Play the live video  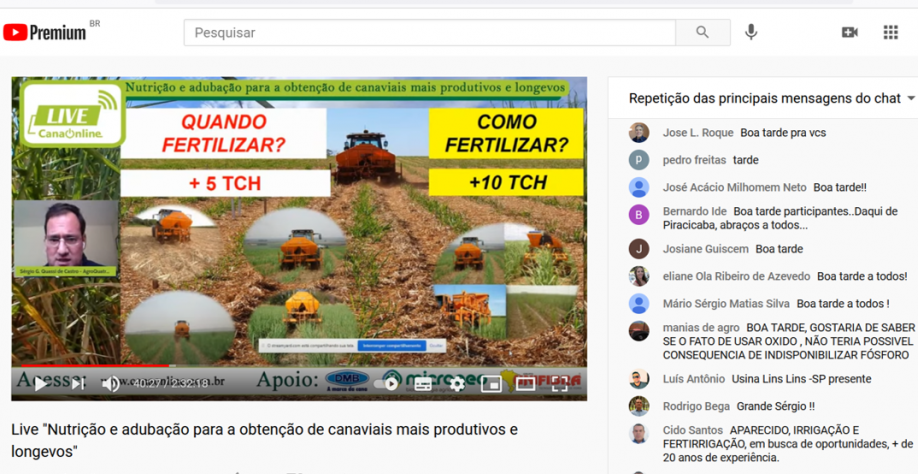click(x=41, y=383)
